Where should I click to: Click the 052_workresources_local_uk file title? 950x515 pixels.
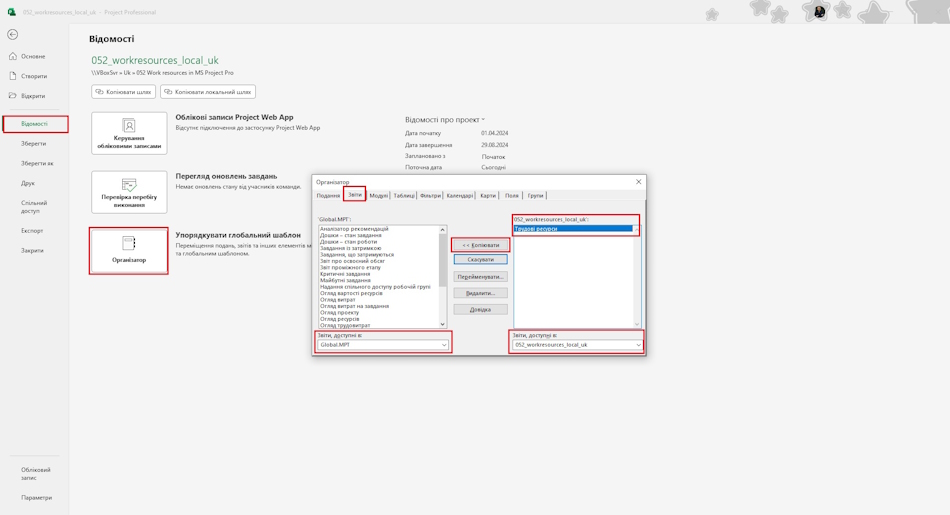(155, 61)
